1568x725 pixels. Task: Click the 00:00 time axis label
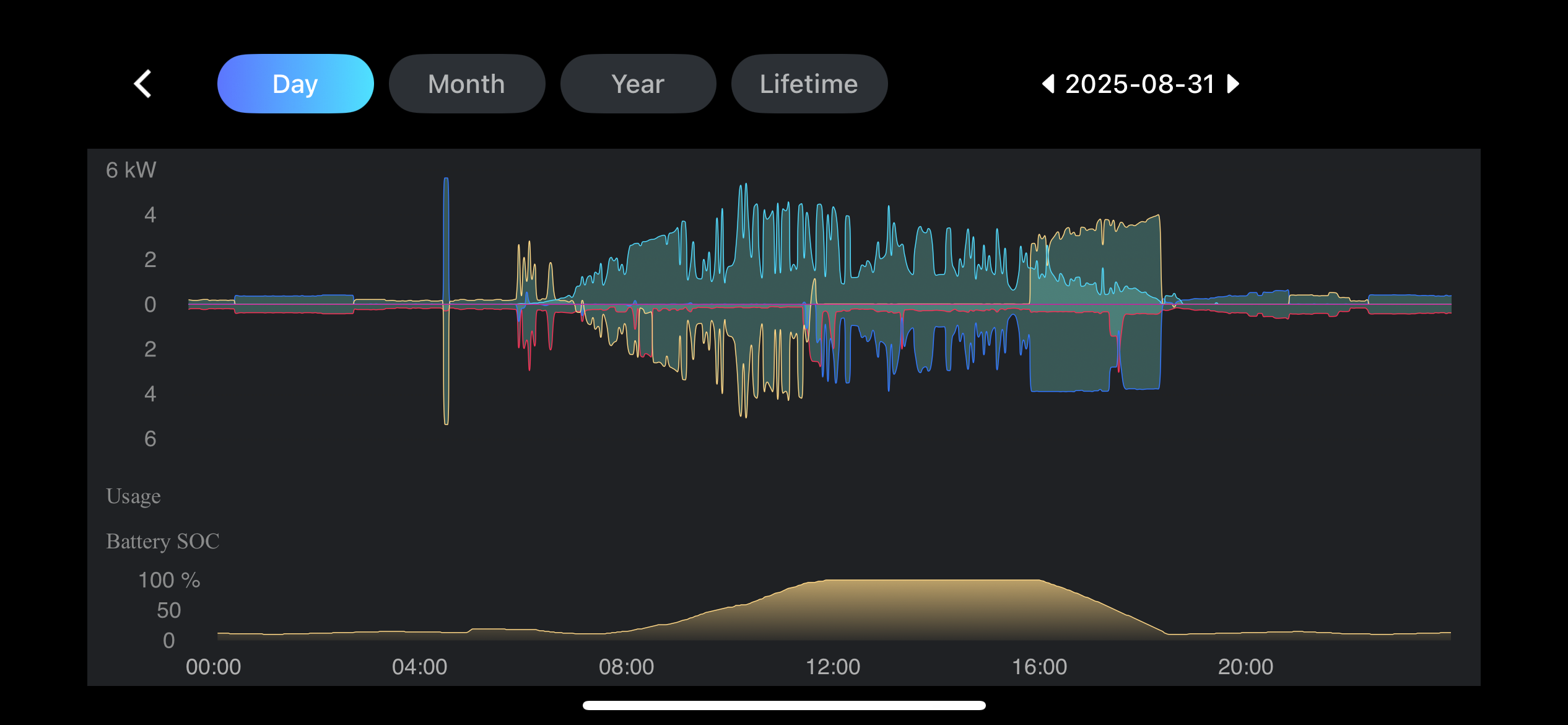[x=213, y=667]
